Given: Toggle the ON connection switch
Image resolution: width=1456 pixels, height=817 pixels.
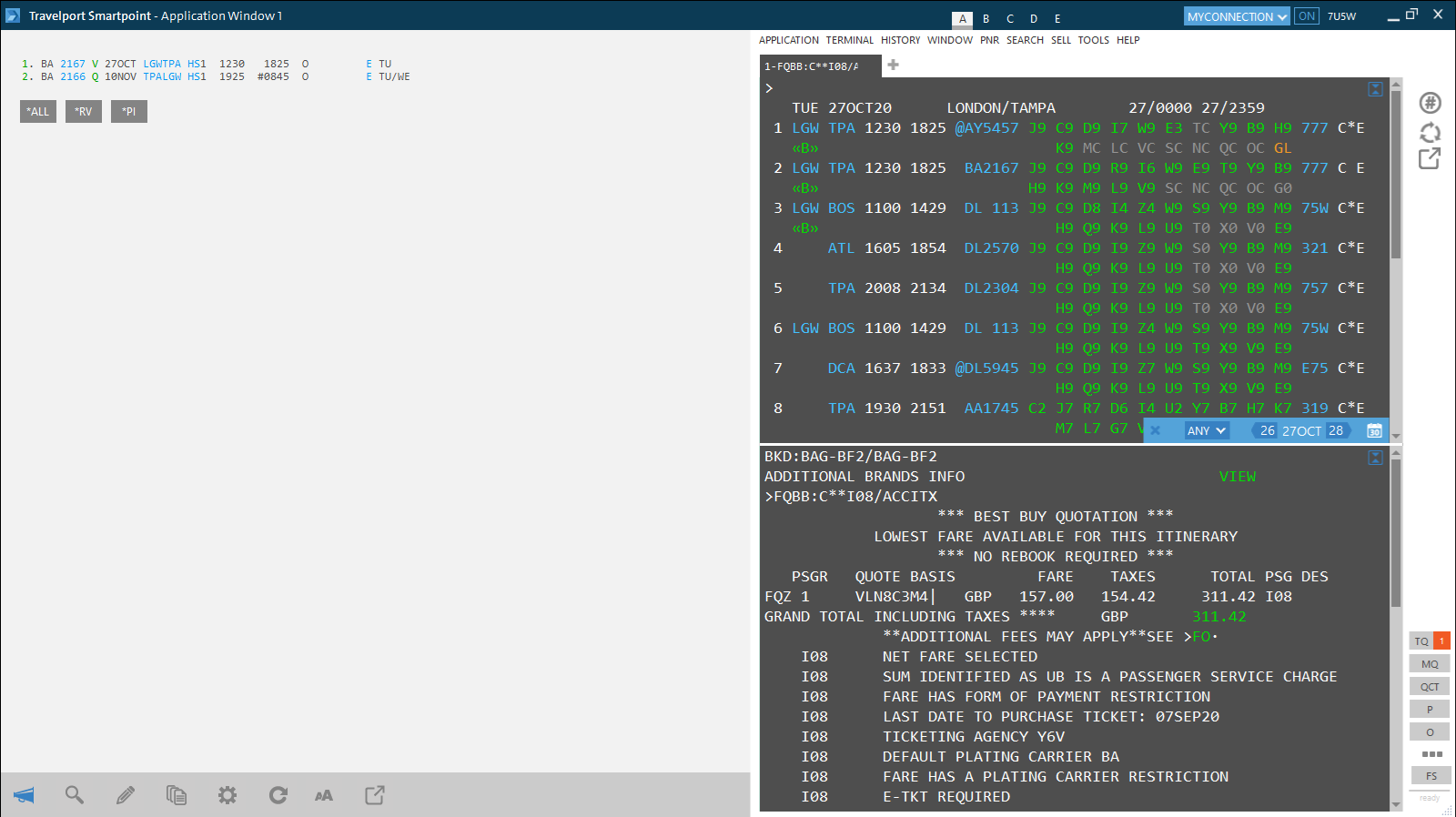Looking at the screenshot, I should click(1307, 16).
